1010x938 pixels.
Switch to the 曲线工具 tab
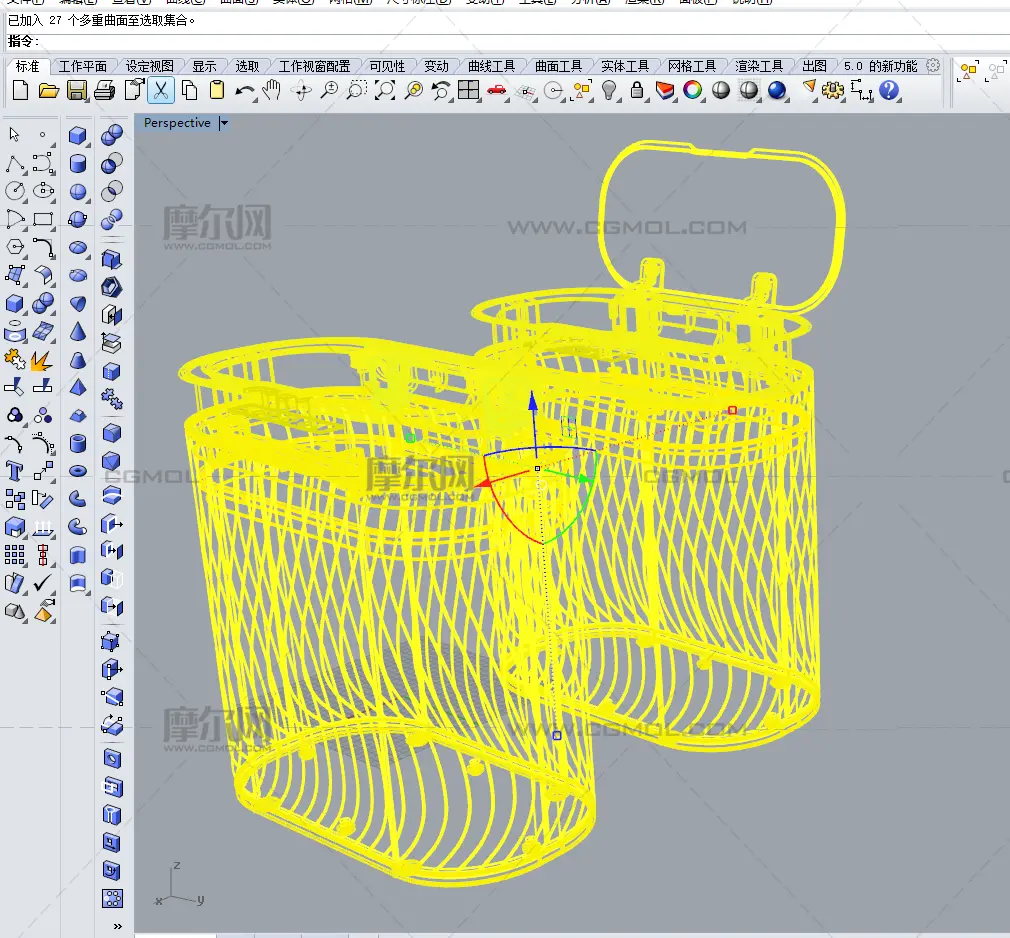pyautogui.click(x=491, y=66)
